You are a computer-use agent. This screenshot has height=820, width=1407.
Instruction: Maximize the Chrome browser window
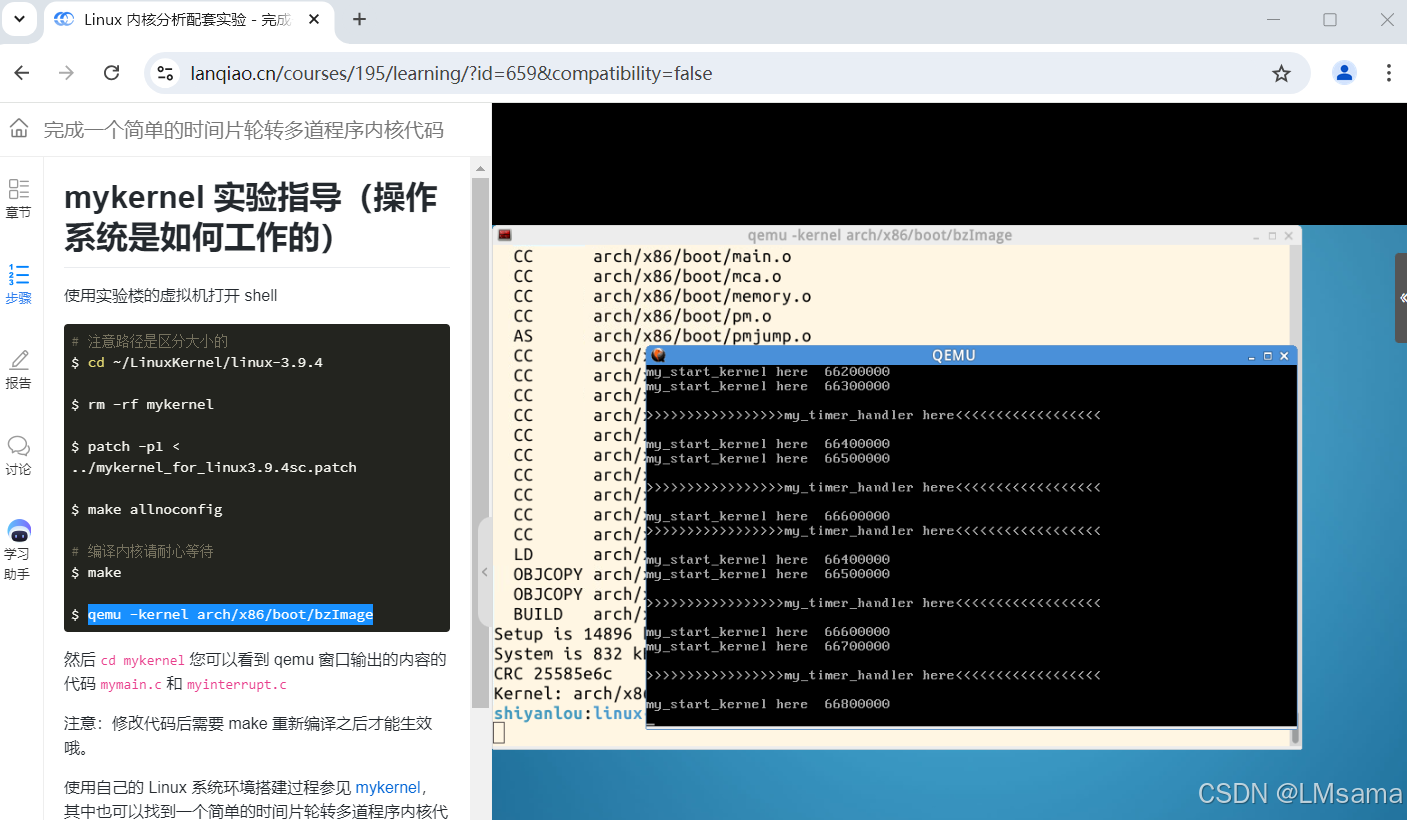(1330, 19)
